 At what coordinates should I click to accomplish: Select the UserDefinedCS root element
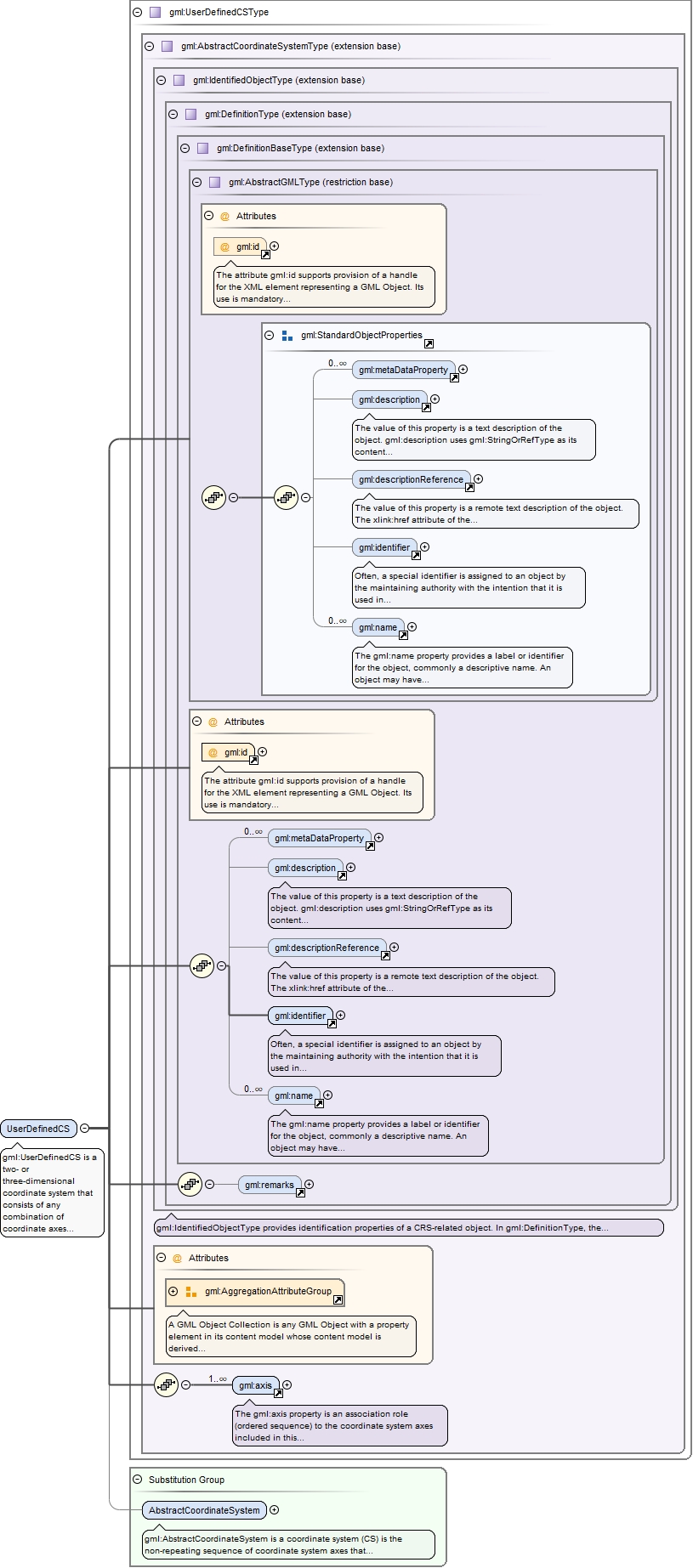click(x=38, y=1128)
